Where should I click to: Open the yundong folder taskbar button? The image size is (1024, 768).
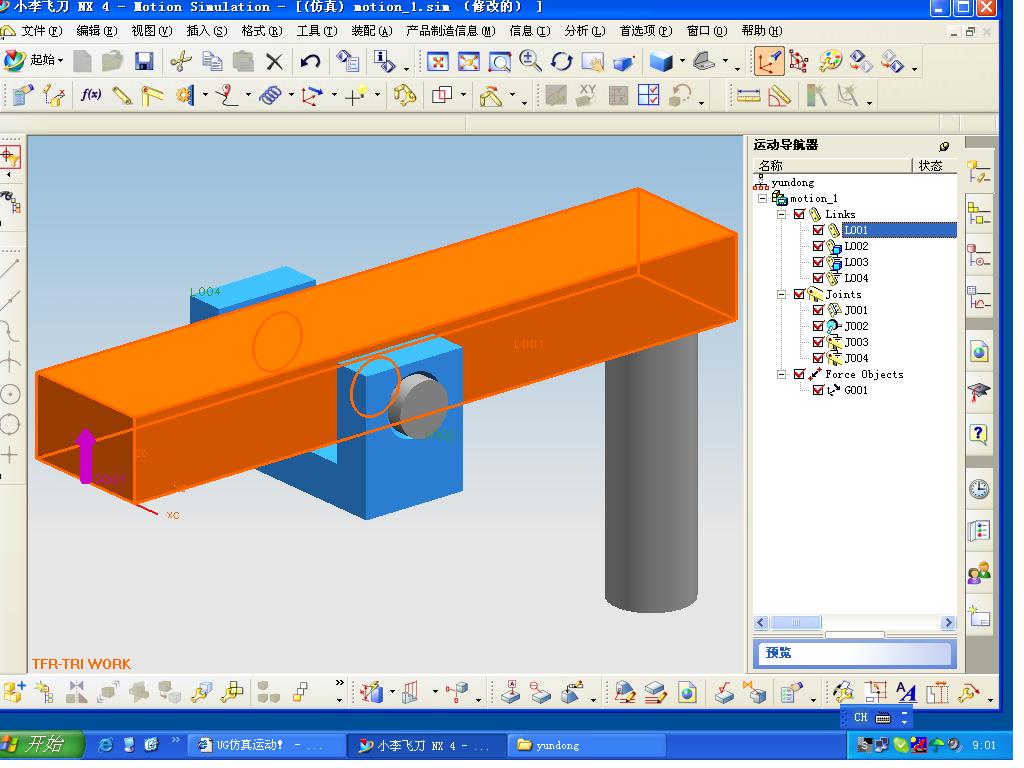pyautogui.click(x=588, y=745)
